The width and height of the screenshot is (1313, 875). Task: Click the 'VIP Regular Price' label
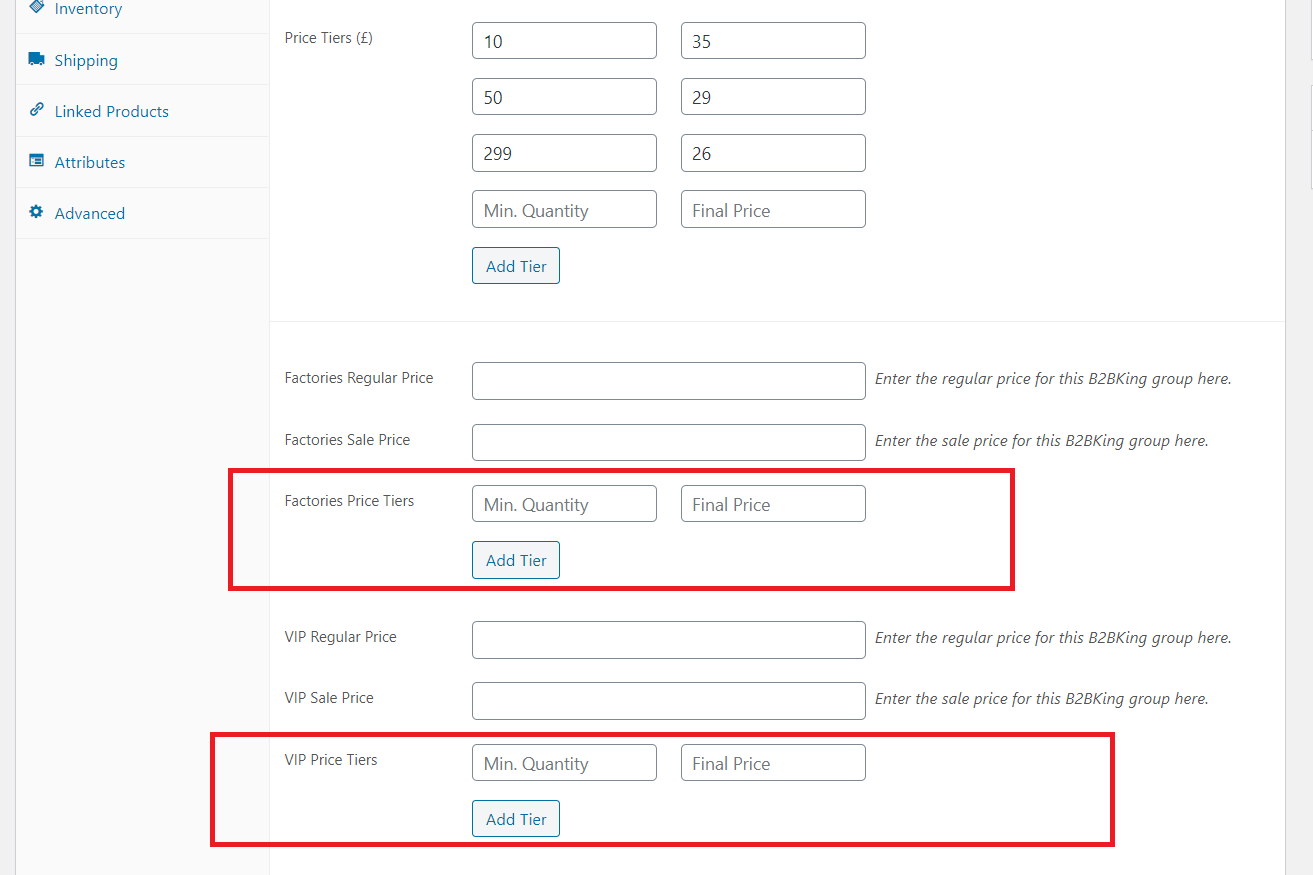(341, 637)
